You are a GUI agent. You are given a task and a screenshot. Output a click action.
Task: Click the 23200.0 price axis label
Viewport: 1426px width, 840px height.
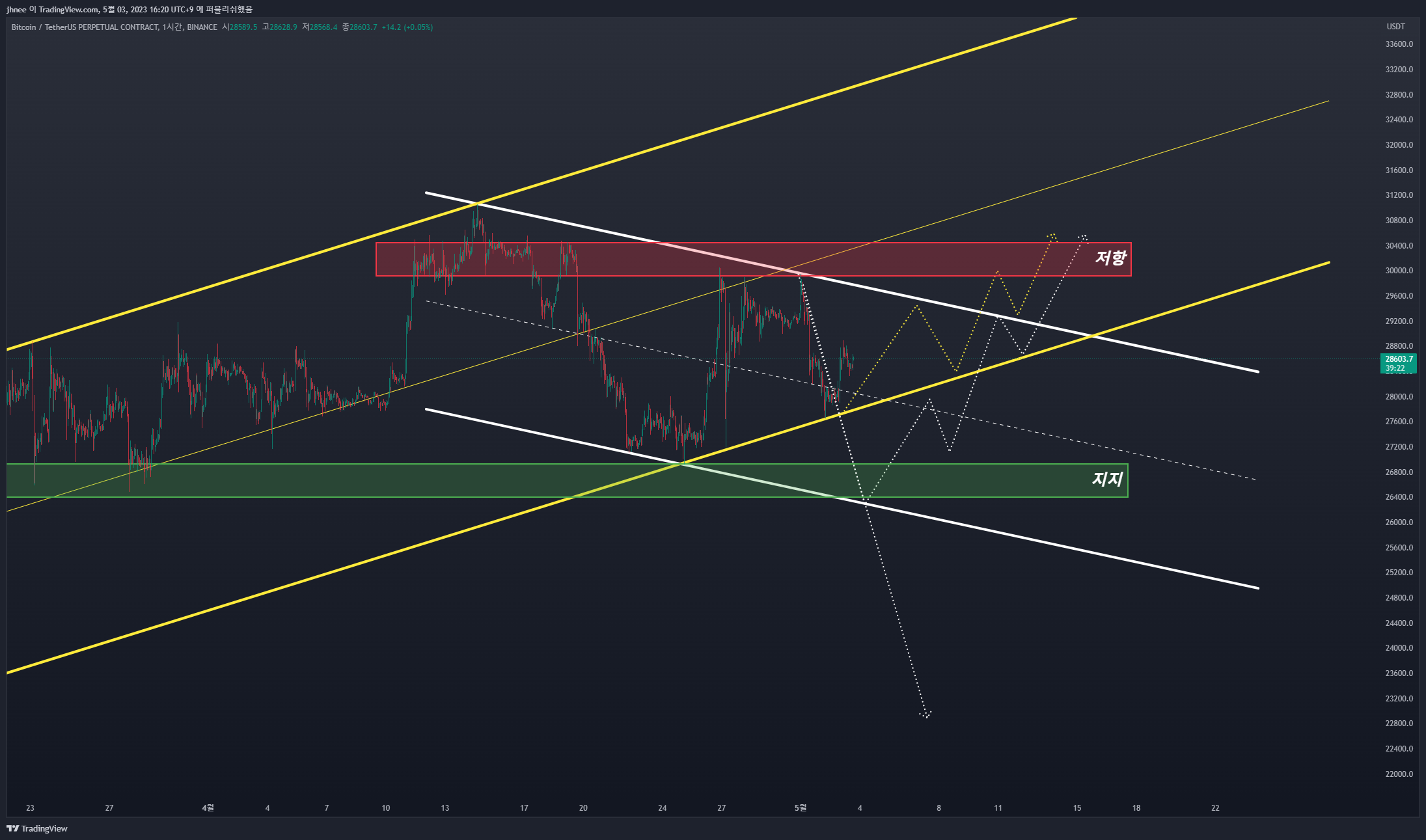click(1399, 698)
